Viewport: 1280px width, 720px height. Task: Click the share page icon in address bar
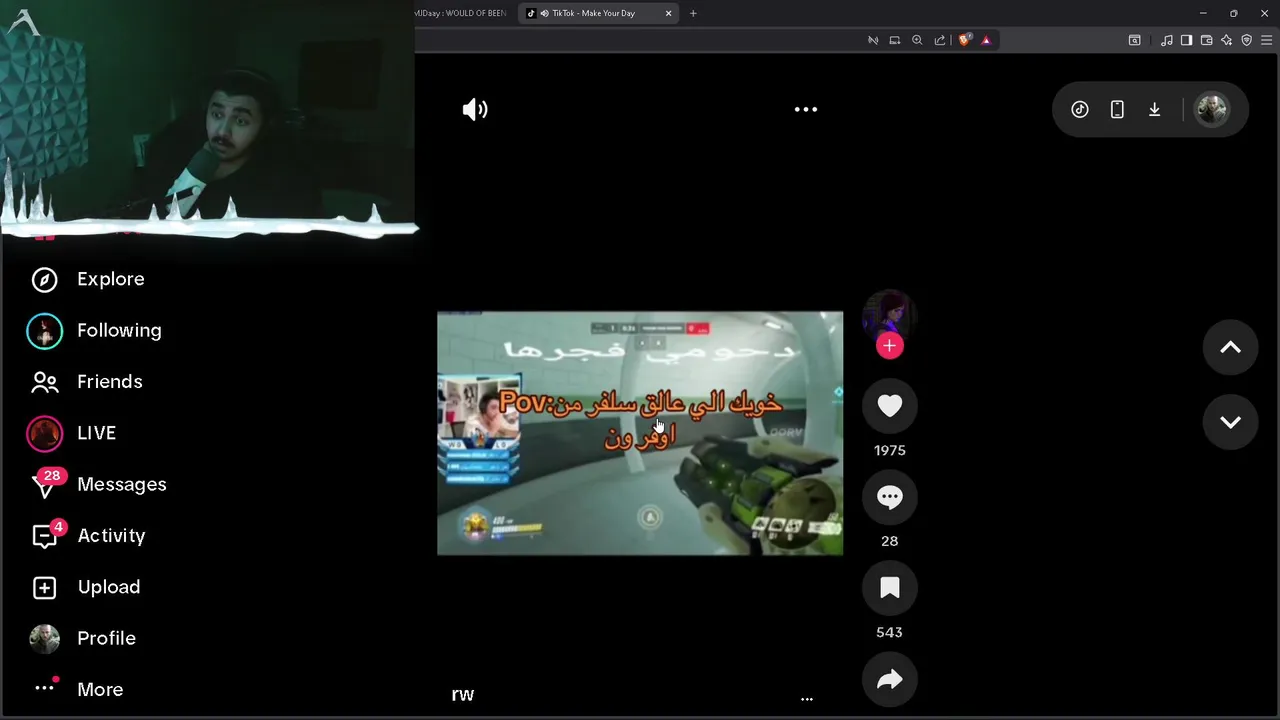[940, 40]
